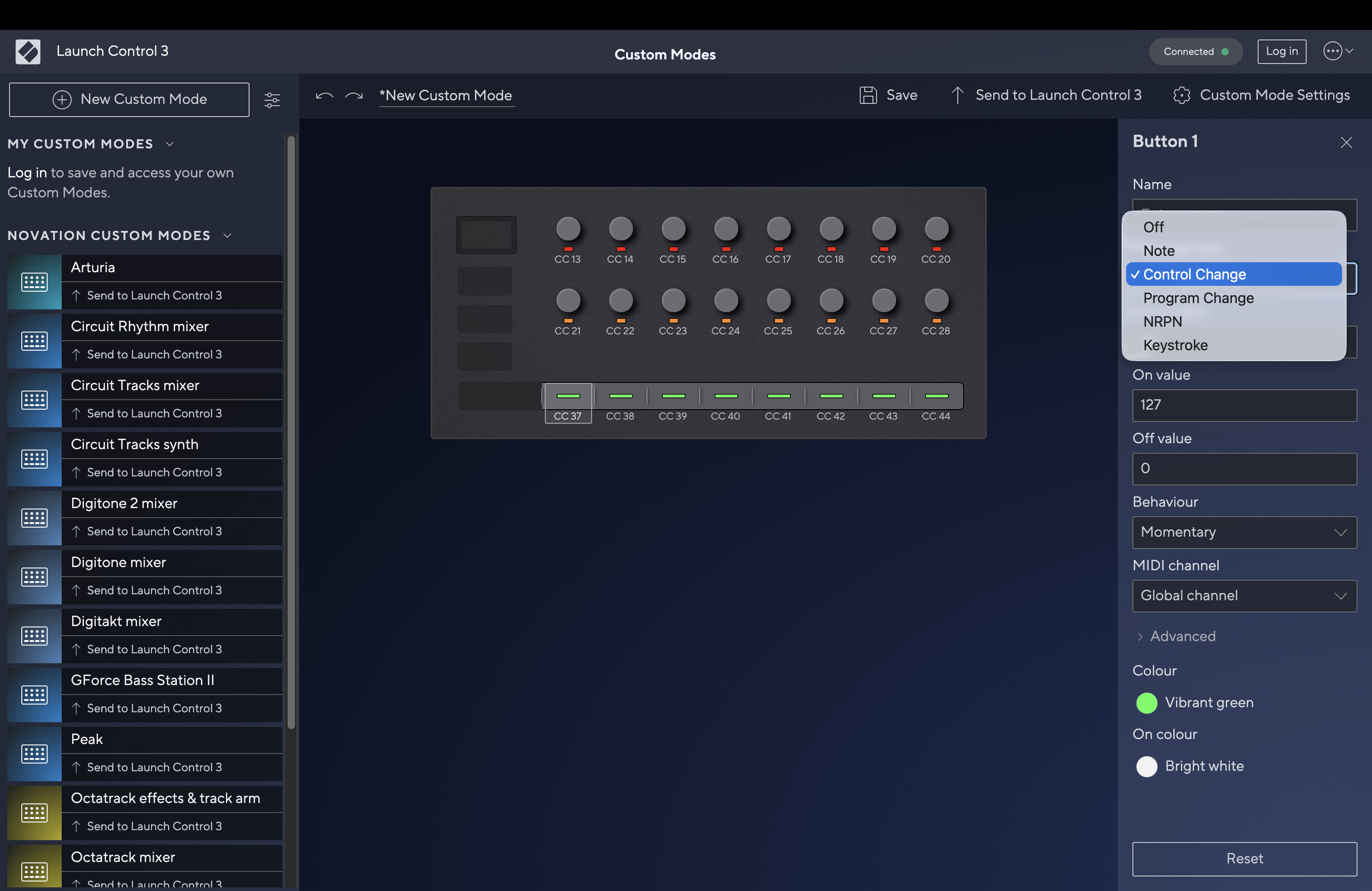Open the custom mode list filter settings
This screenshot has height=891, width=1372.
pos(272,100)
